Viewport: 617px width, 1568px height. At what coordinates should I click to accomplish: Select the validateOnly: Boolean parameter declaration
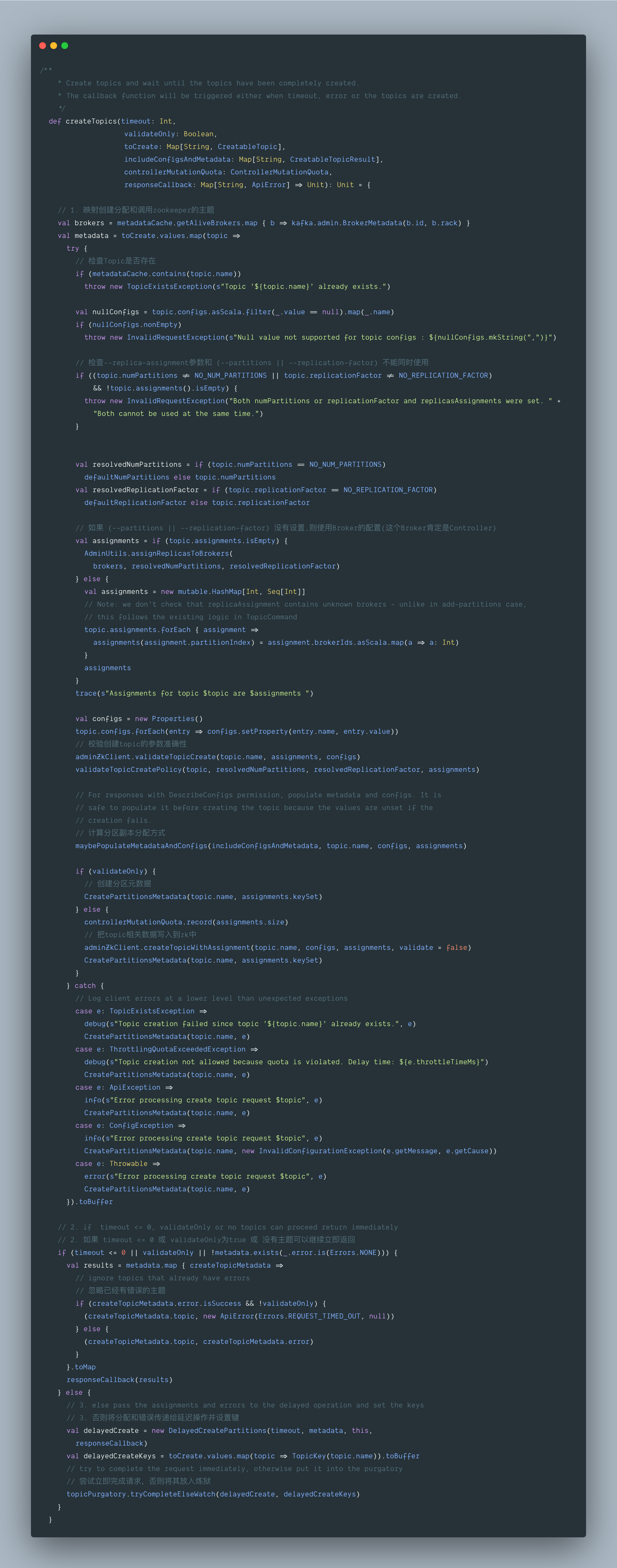(x=170, y=134)
